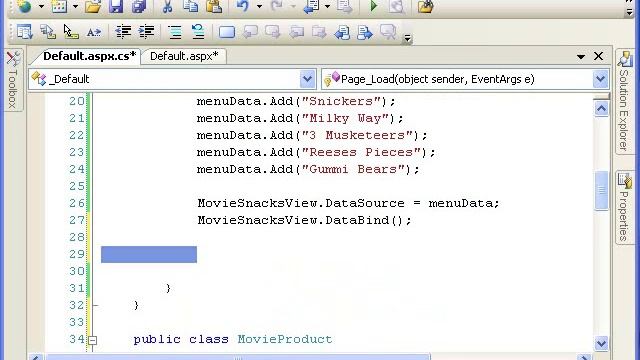Undo the last edit
The image size is (640, 360).
coord(243,7)
